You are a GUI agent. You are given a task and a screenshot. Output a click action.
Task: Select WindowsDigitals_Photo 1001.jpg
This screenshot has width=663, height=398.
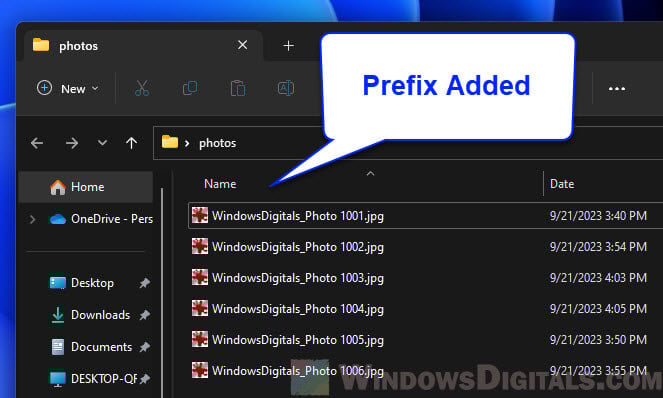[x=298, y=216]
